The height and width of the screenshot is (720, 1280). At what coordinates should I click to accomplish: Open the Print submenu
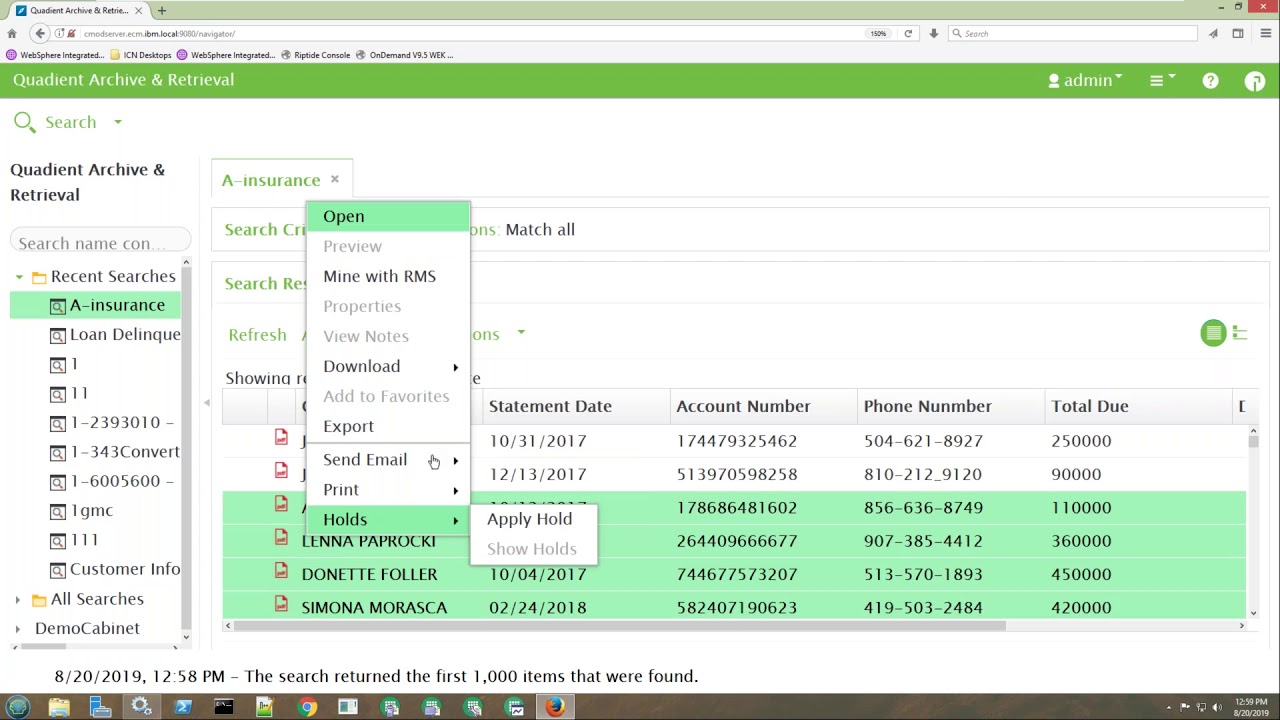coord(388,490)
